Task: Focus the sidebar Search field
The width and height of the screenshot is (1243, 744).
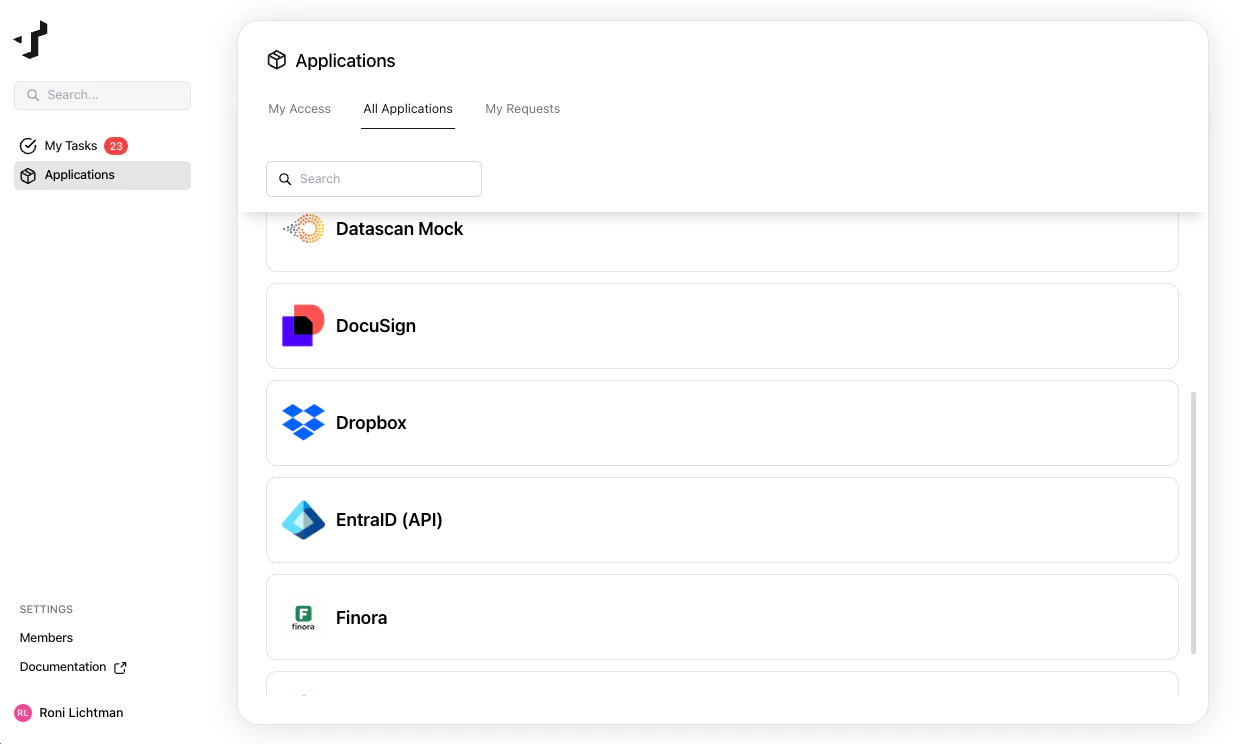Action: [102, 95]
